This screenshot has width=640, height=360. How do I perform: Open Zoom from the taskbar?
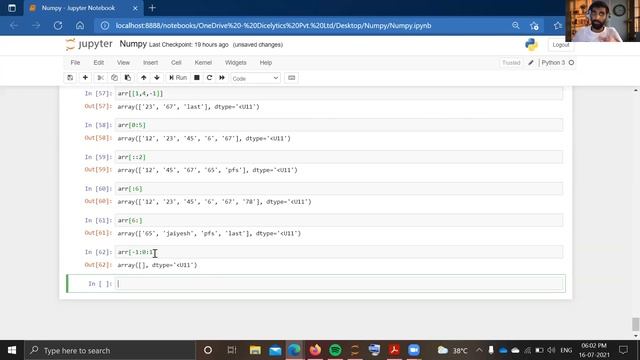pos(414,350)
